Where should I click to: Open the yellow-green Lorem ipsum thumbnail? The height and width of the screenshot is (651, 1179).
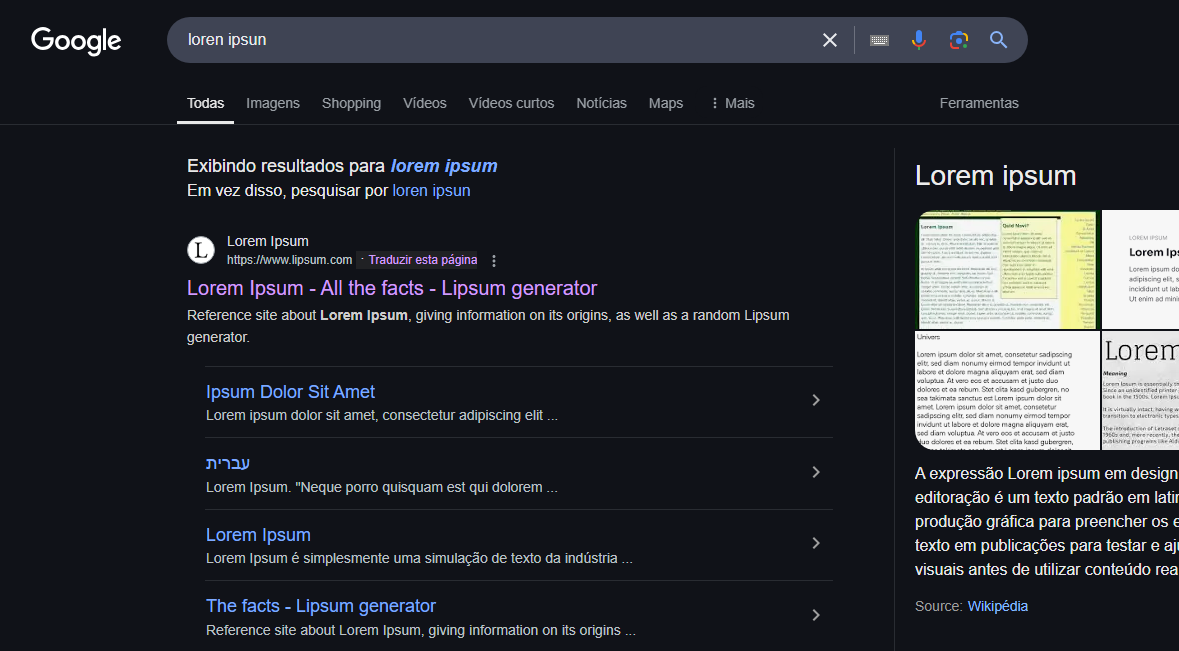(x=1007, y=269)
